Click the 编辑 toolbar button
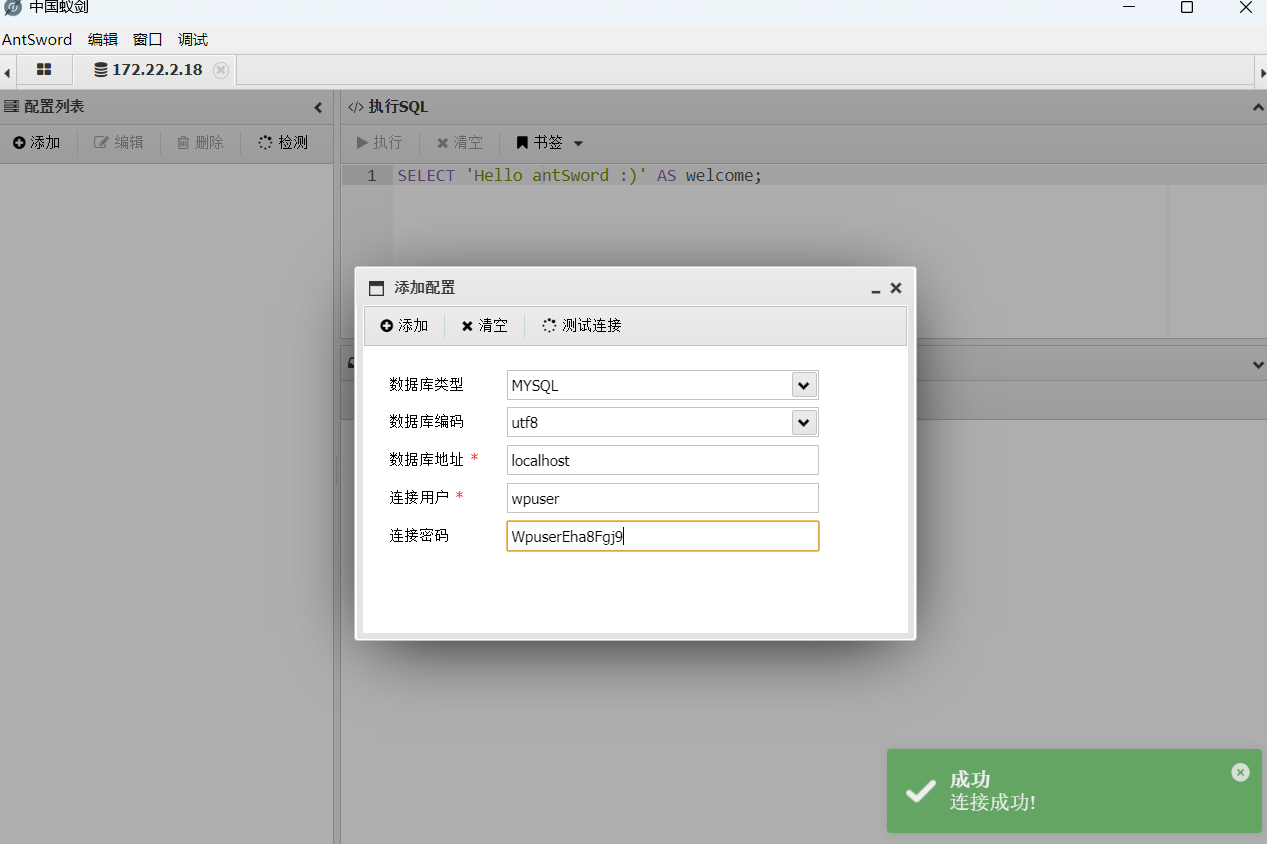1267x844 pixels. [119, 143]
